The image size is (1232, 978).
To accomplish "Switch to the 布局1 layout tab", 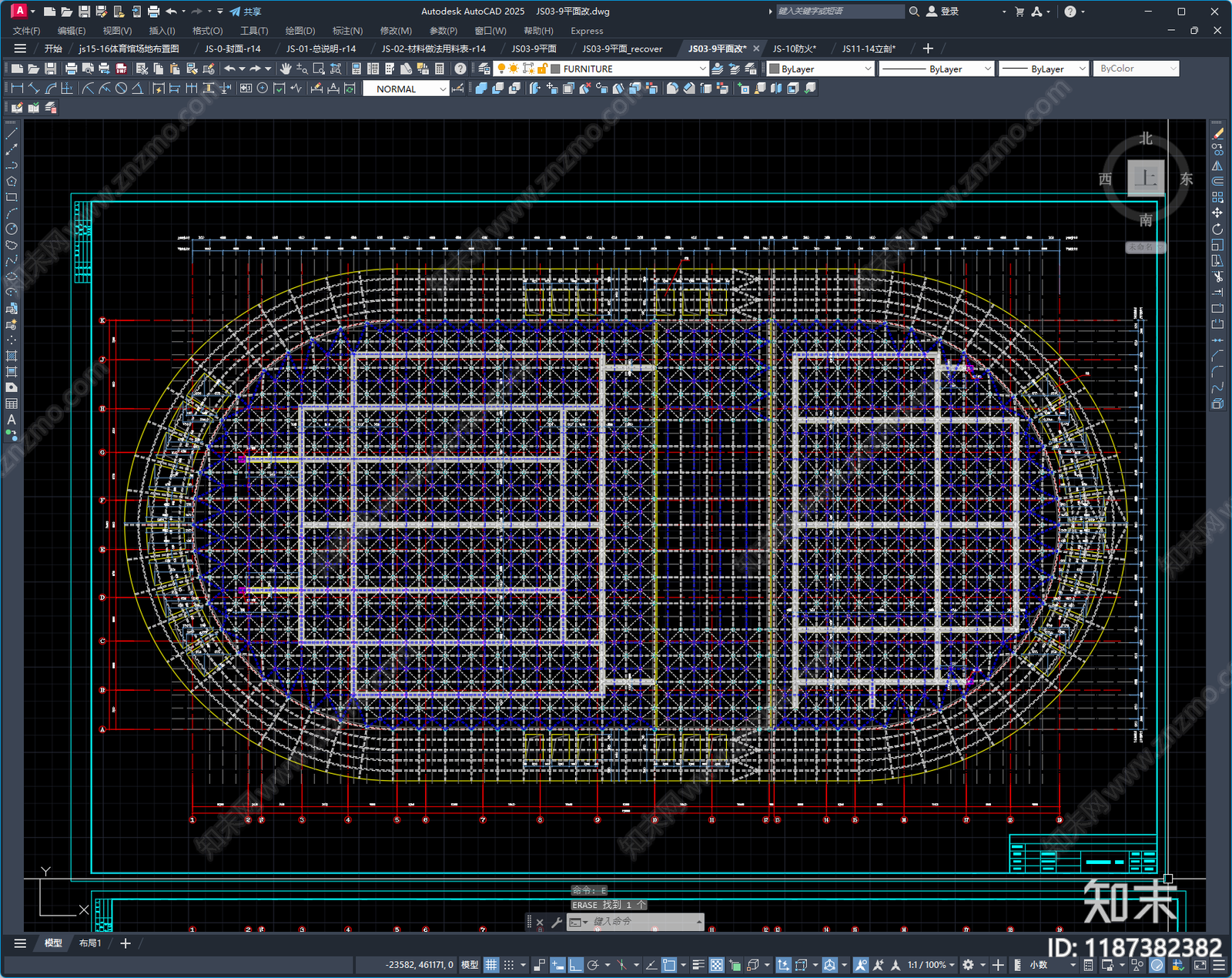I will [90, 943].
